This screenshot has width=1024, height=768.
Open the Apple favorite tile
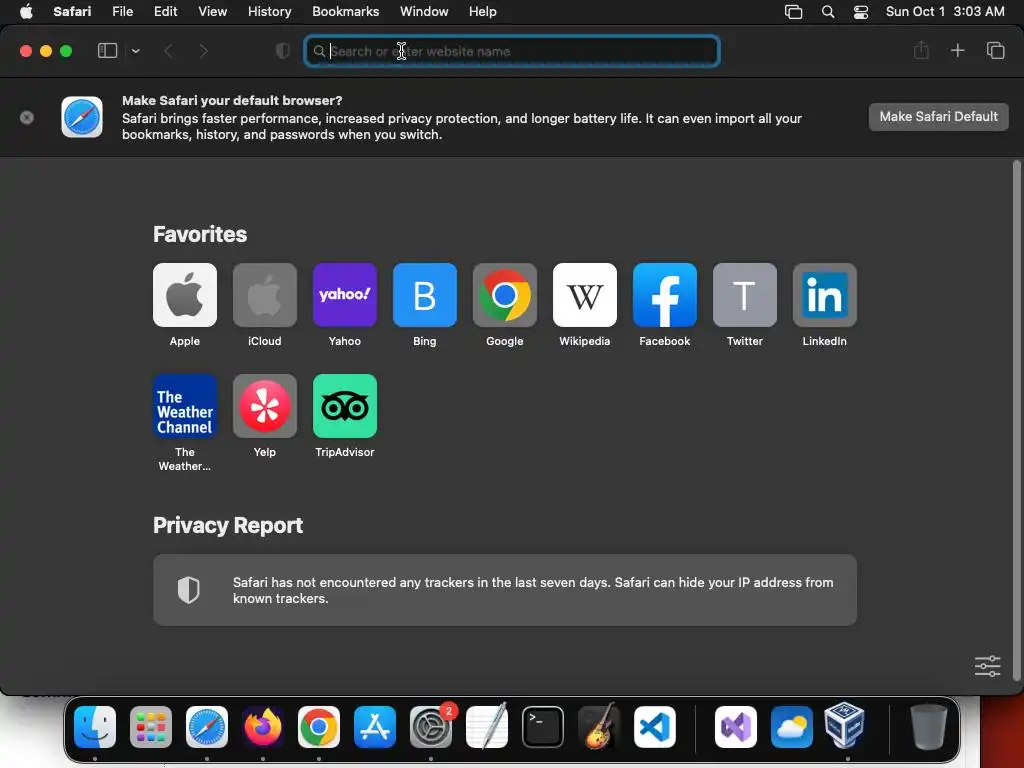185,295
